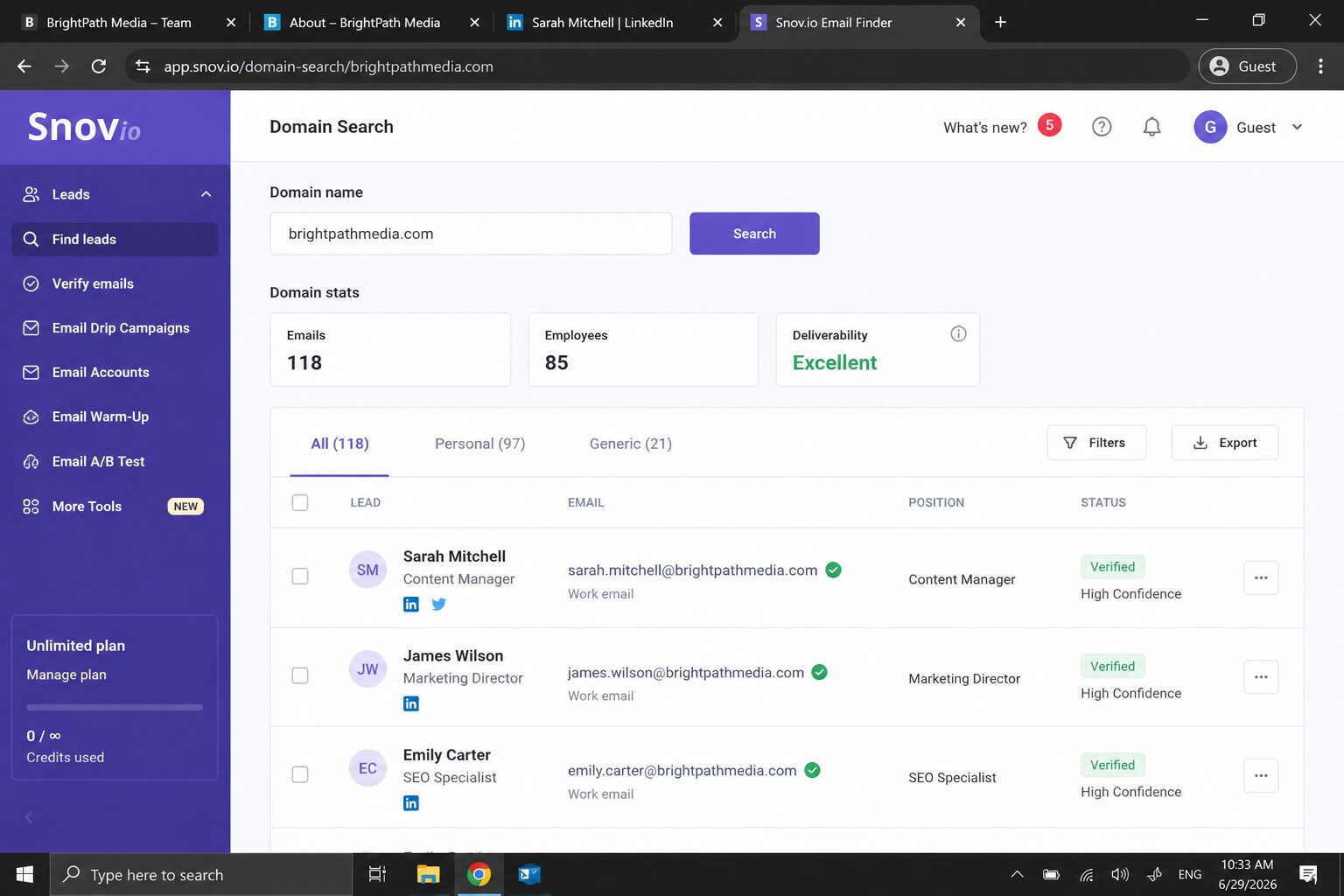Screen dimensions: 1344x896
Task: Open Emily Carter's row options menu
Action: pos(1261,775)
